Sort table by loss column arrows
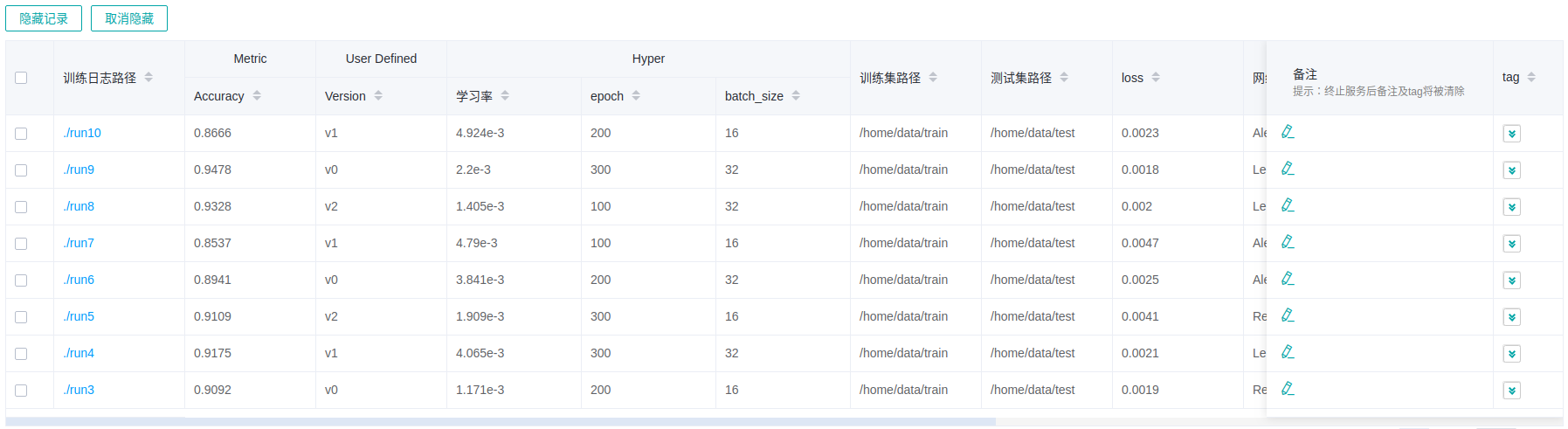 [x=1156, y=78]
